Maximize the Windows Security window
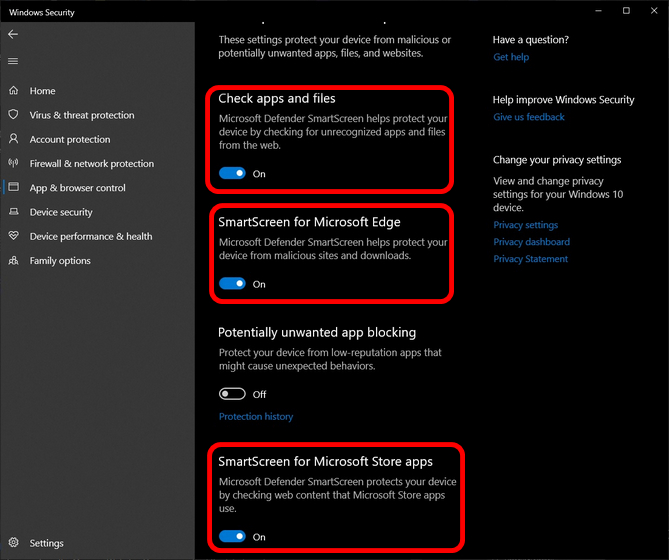This screenshot has height=560, width=669. 626,11
